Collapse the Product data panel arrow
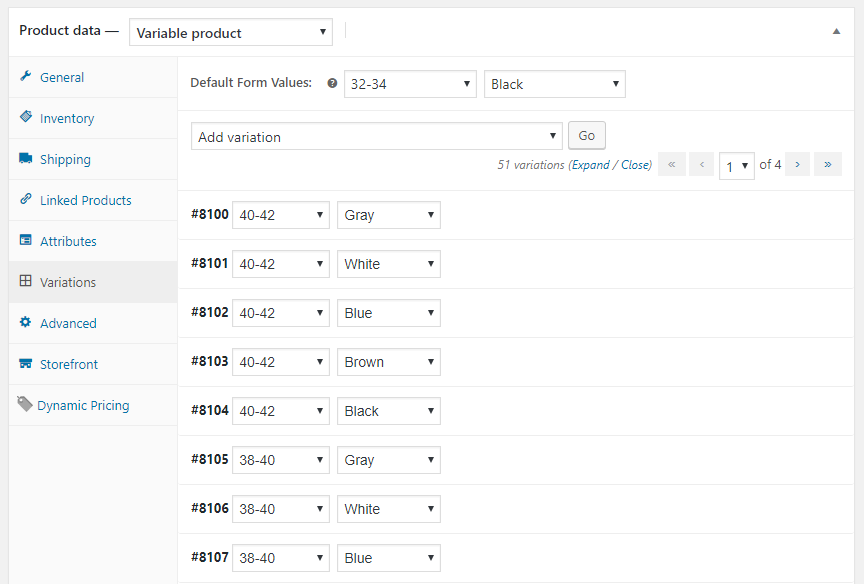 click(x=836, y=31)
